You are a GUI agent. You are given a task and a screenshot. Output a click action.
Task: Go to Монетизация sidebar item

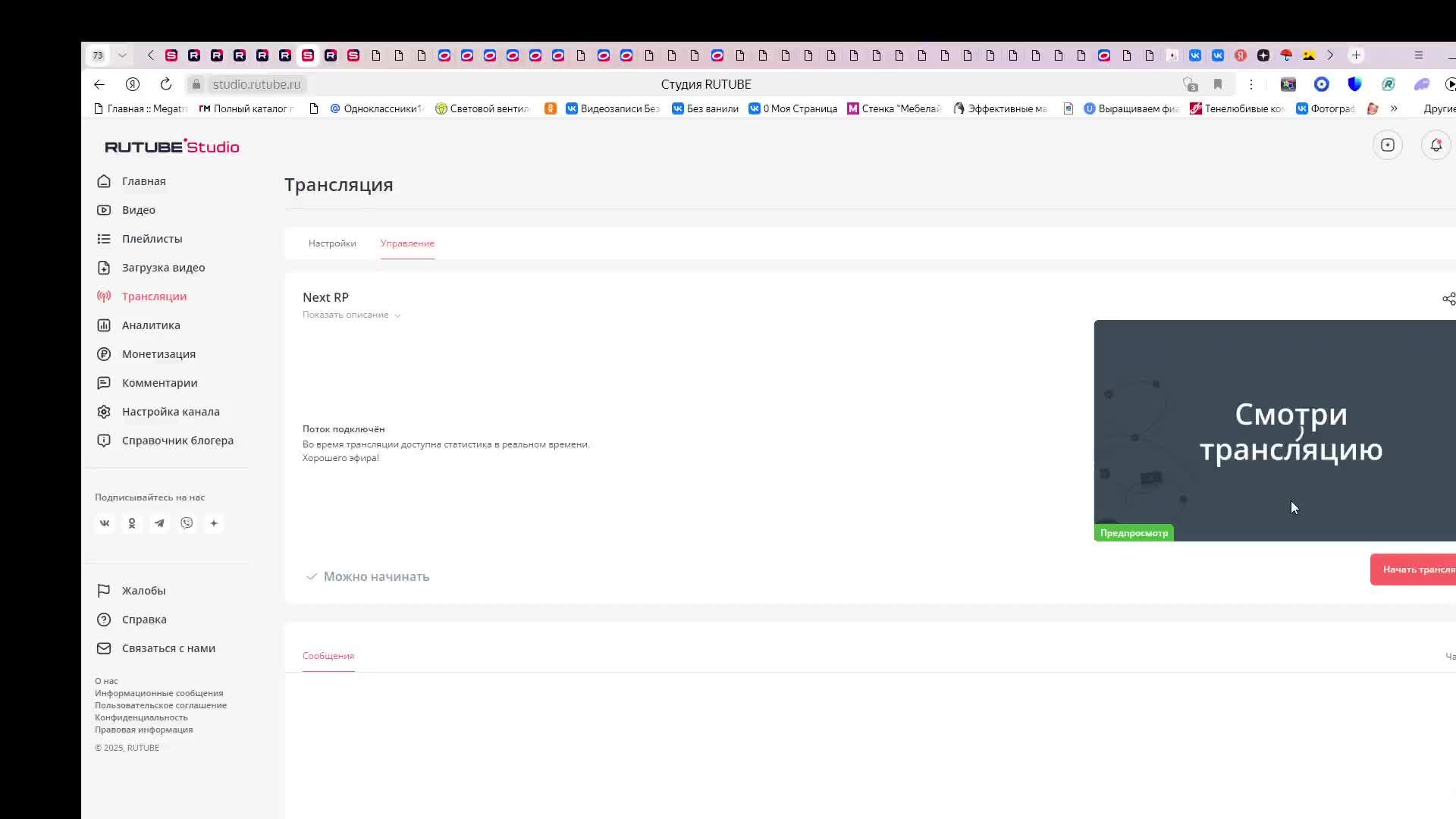(x=158, y=354)
